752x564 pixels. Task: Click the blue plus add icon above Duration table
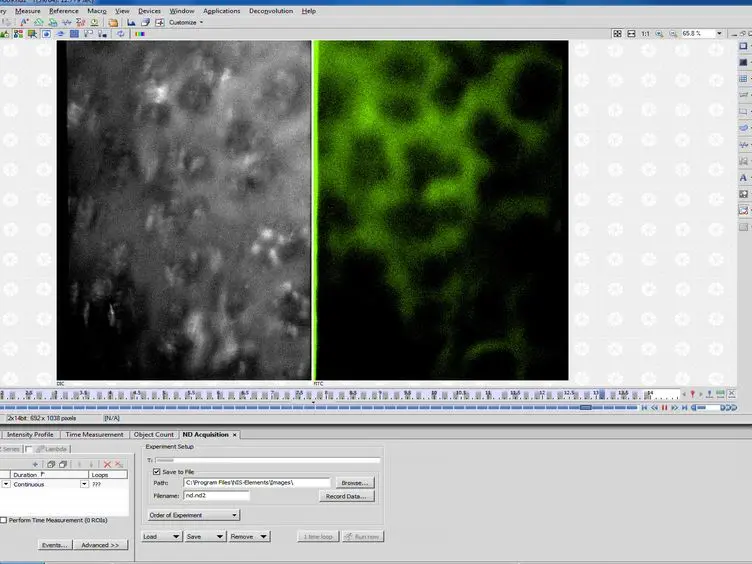pyautogui.click(x=35, y=464)
